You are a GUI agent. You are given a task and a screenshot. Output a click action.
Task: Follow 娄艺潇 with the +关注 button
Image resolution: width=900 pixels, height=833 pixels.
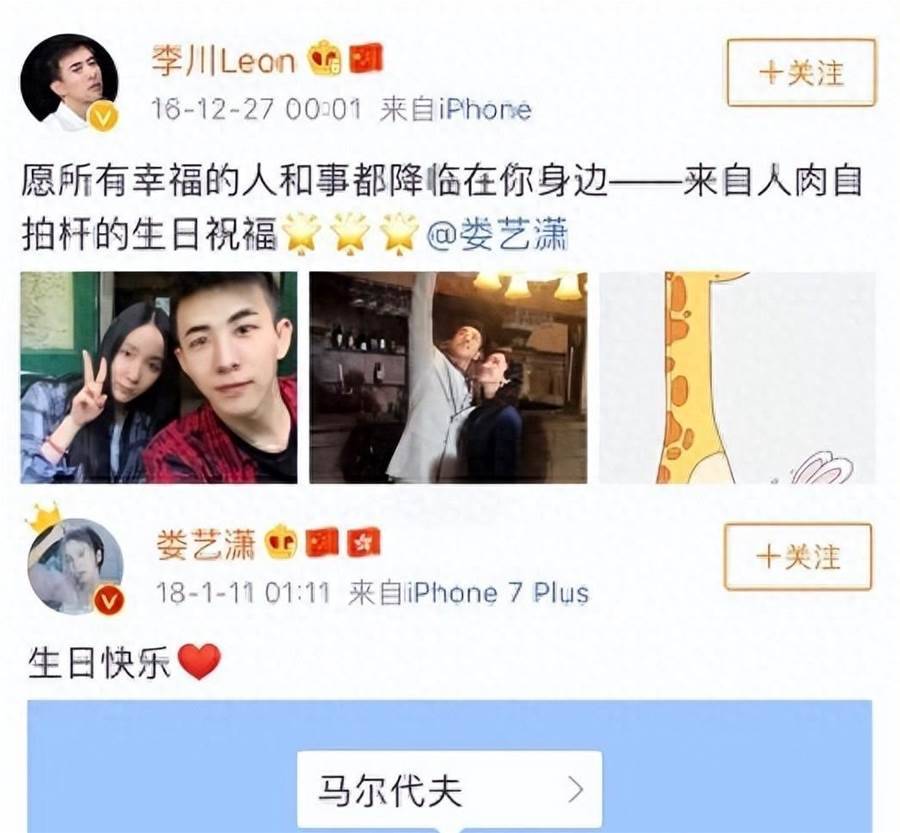(798, 556)
